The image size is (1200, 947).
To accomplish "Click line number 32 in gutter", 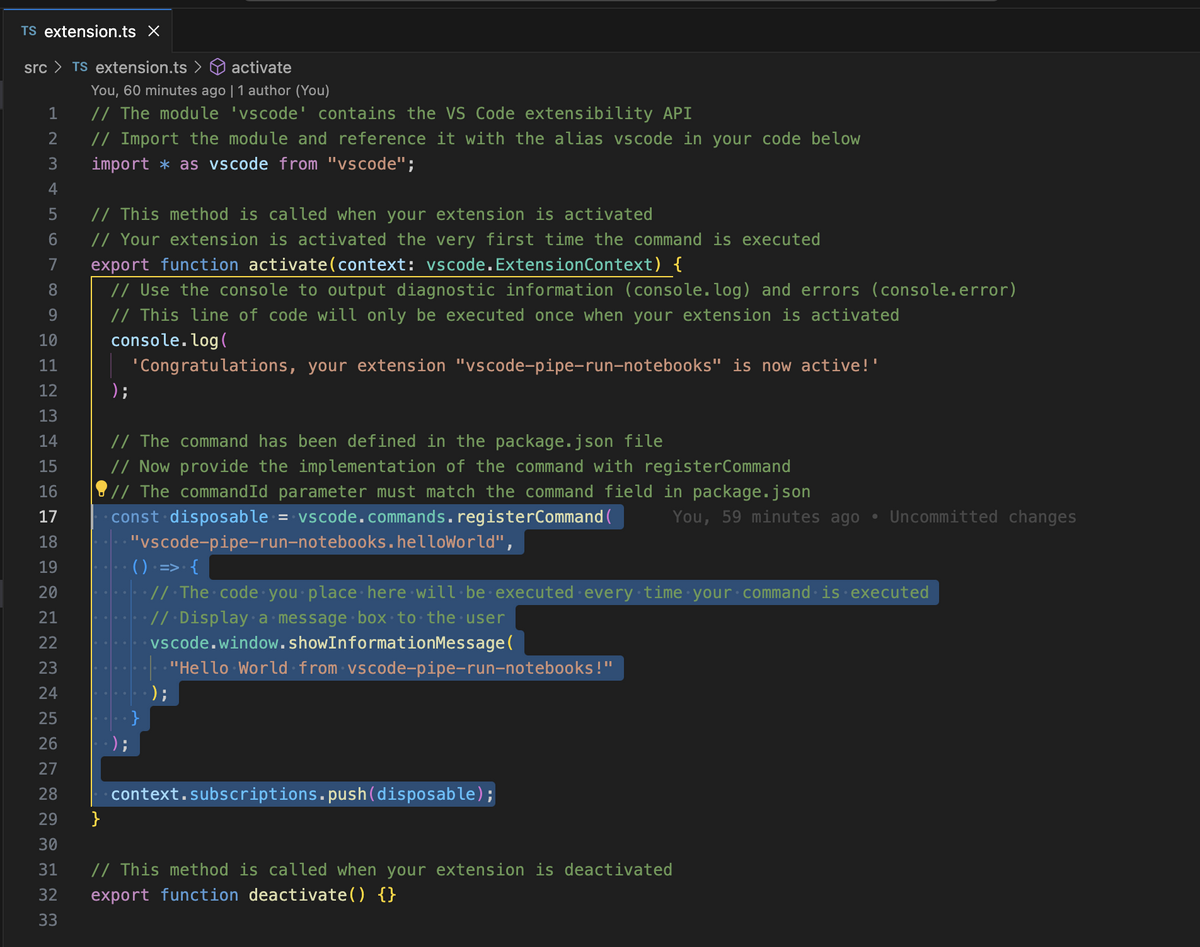I will click(x=47, y=895).
